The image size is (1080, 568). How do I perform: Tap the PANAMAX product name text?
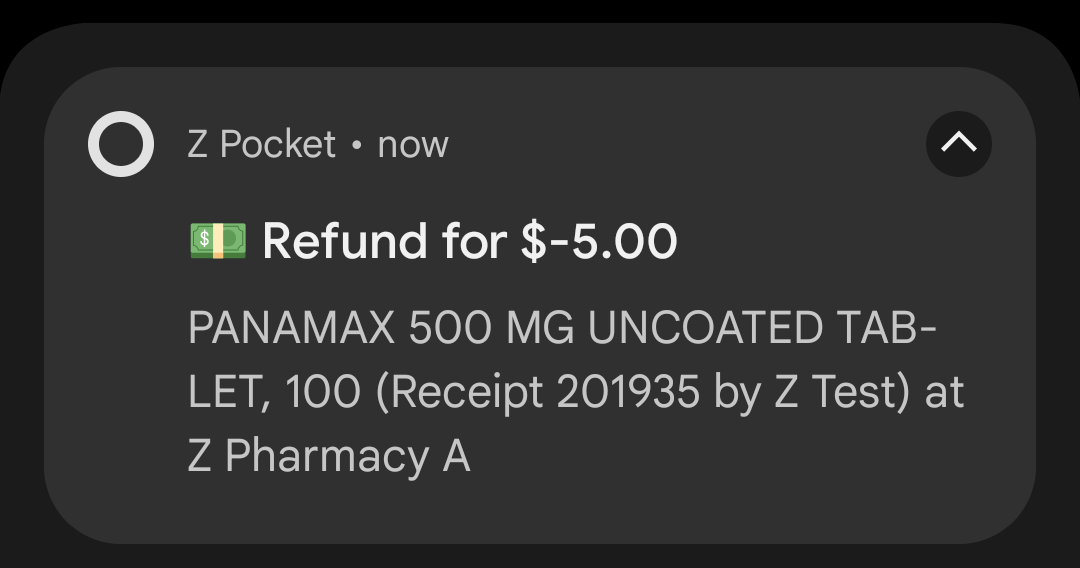[x=291, y=327]
